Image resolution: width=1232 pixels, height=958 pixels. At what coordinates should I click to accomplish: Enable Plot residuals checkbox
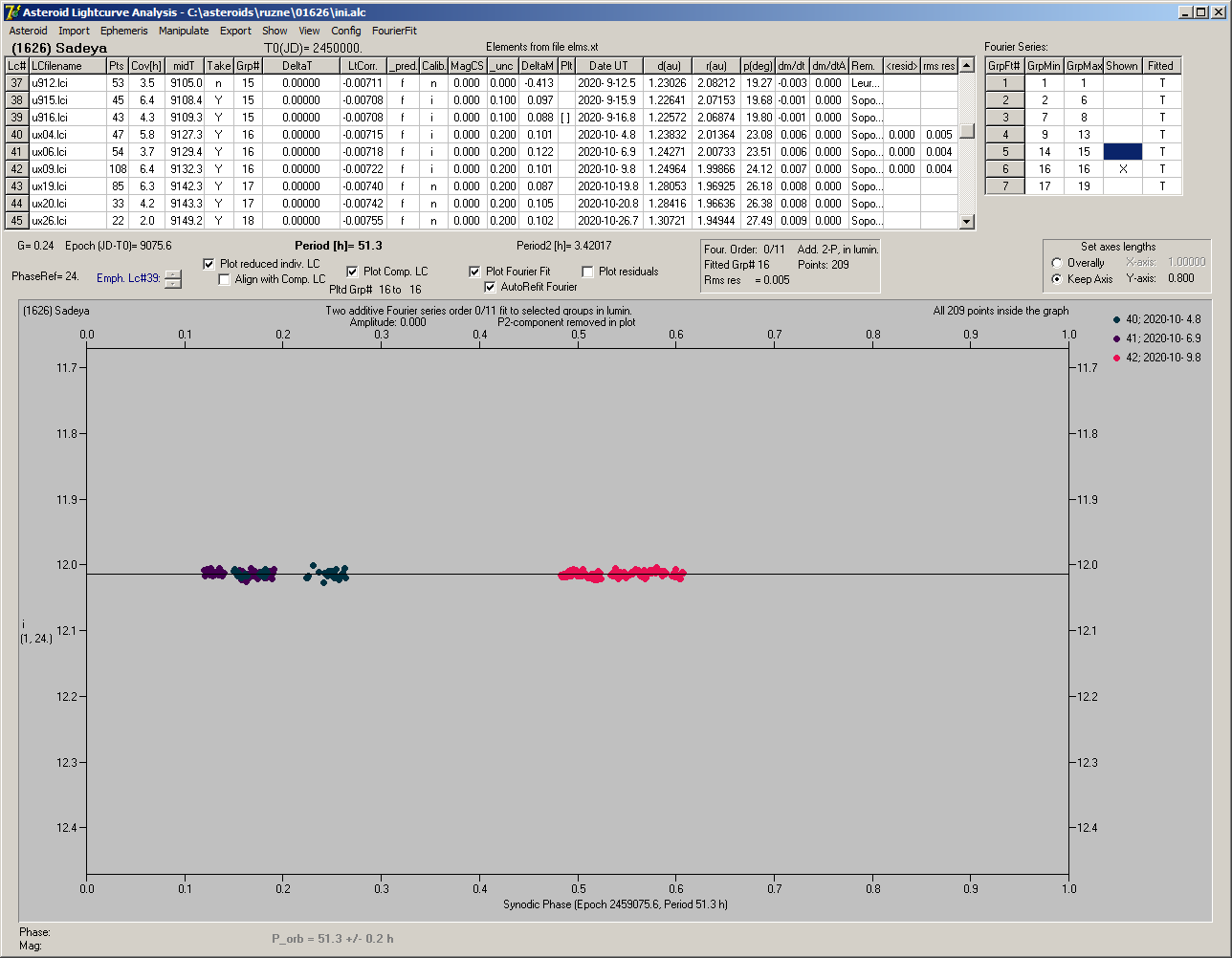588,272
